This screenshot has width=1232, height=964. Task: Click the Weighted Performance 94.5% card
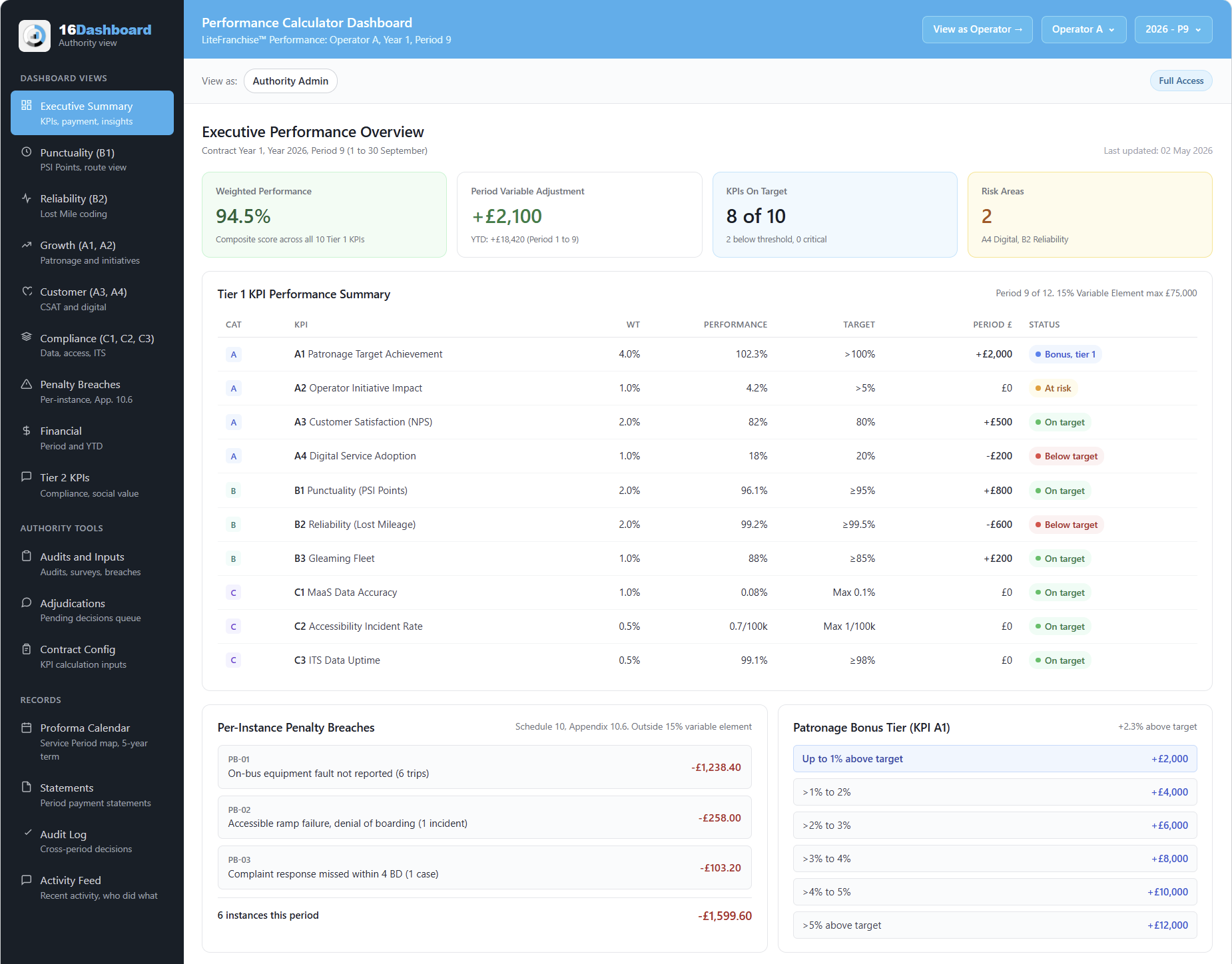pos(324,214)
